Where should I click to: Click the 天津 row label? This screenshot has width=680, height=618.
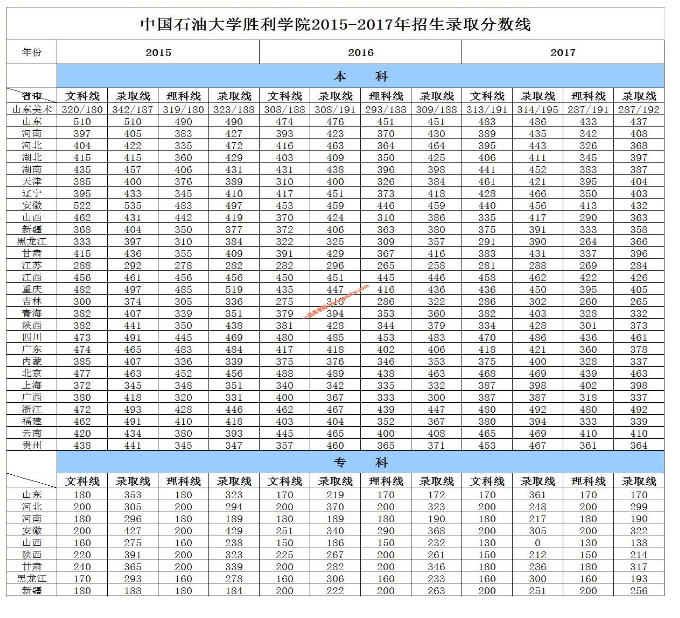tap(31, 181)
